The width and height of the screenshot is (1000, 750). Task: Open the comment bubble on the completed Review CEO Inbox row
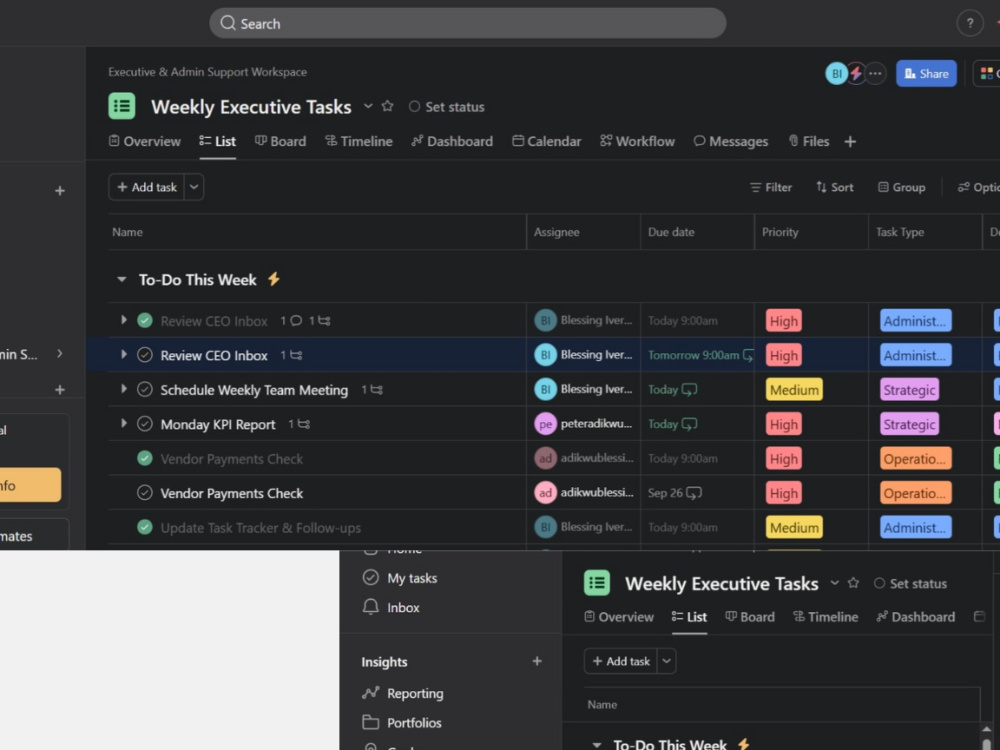(x=296, y=321)
